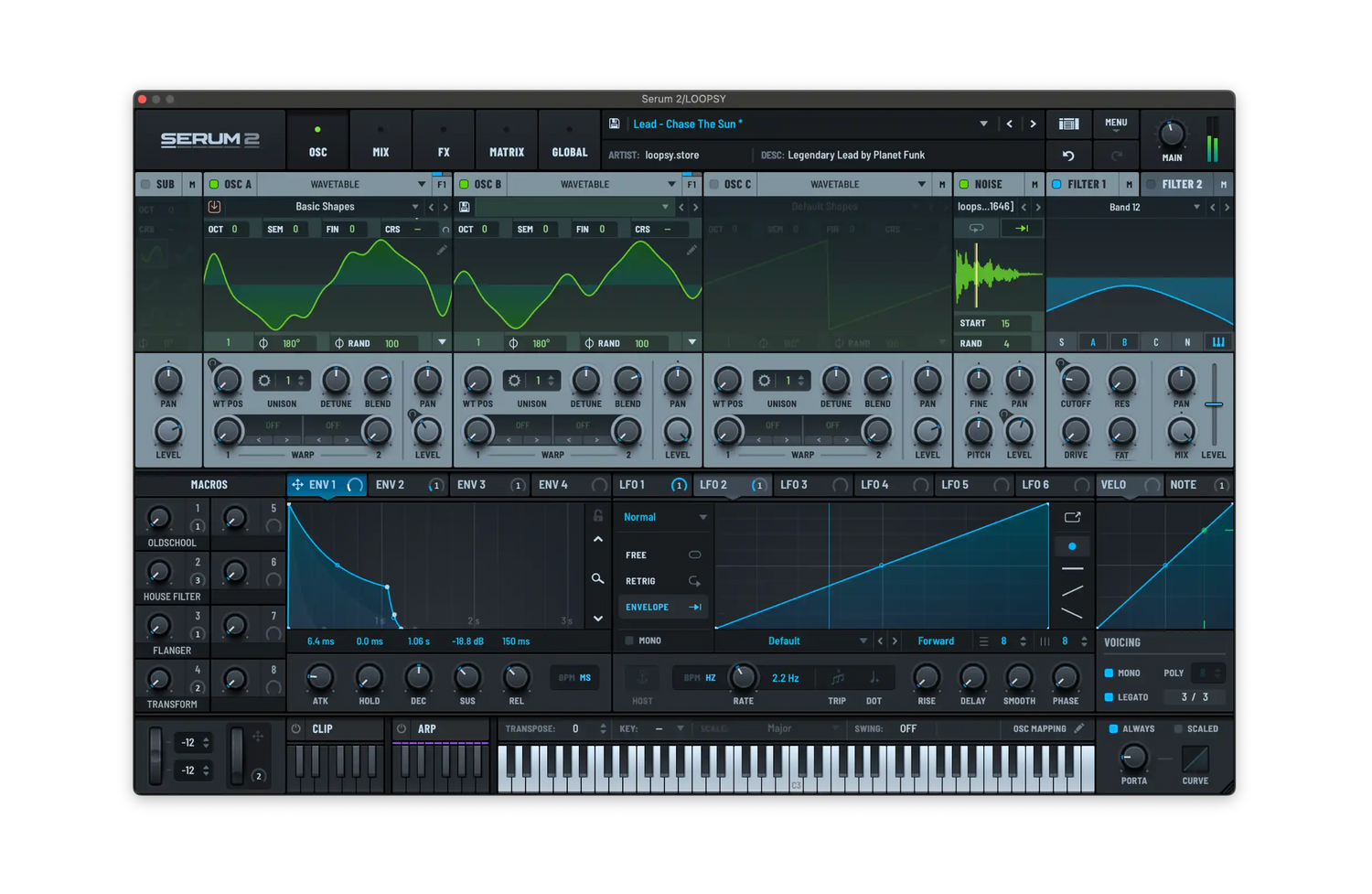Click the noise one-shot arrow icon
The image size is (1372, 894).
point(1022,228)
